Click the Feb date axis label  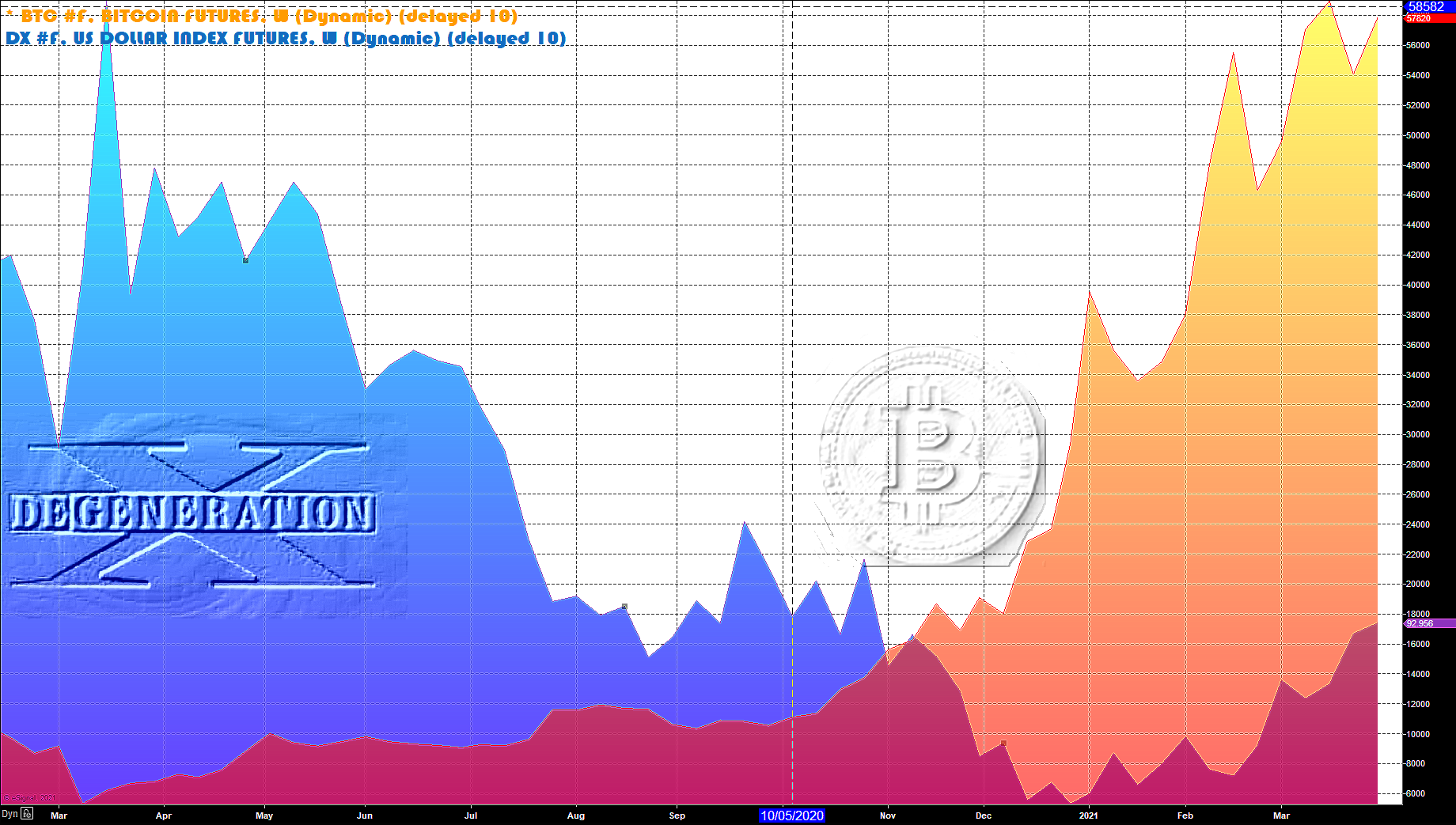pos(1185,816)
